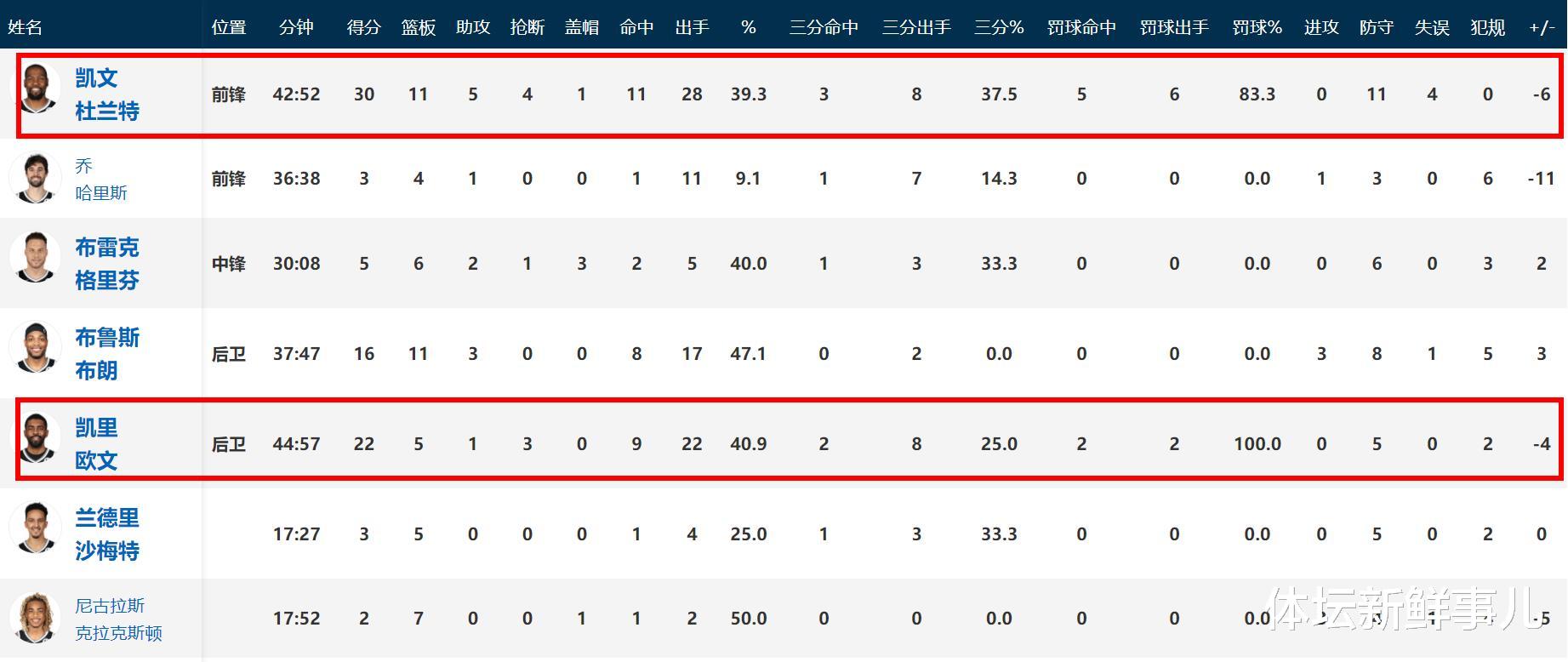1568x662 pixels.
Task: Open the 凯文 杜兰特 player link
Action: tap(106, 94)
